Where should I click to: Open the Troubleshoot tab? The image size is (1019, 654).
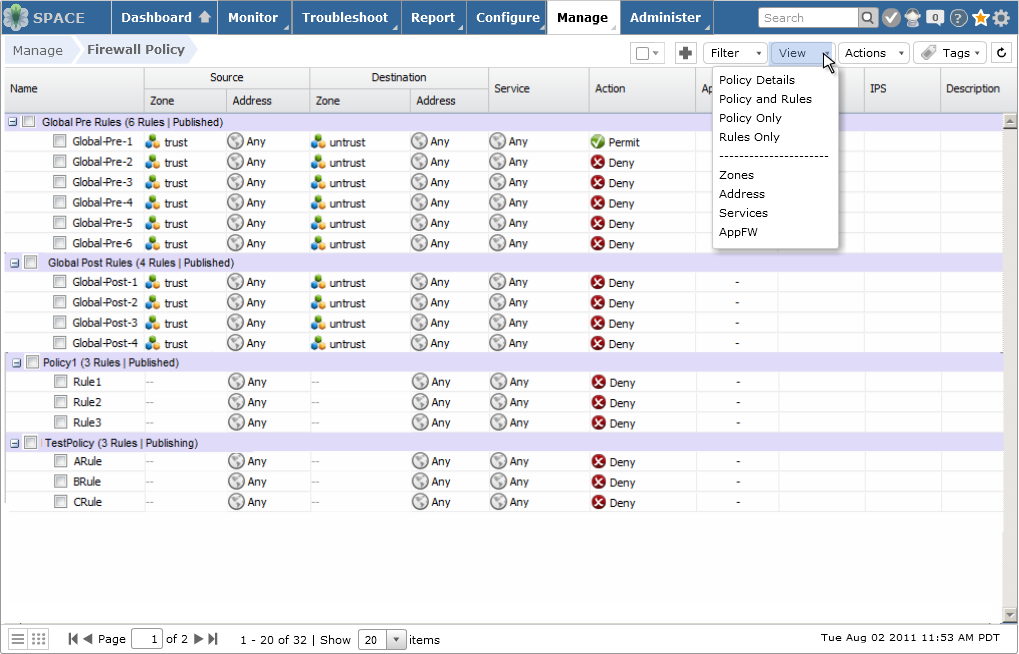coord(346,18)
